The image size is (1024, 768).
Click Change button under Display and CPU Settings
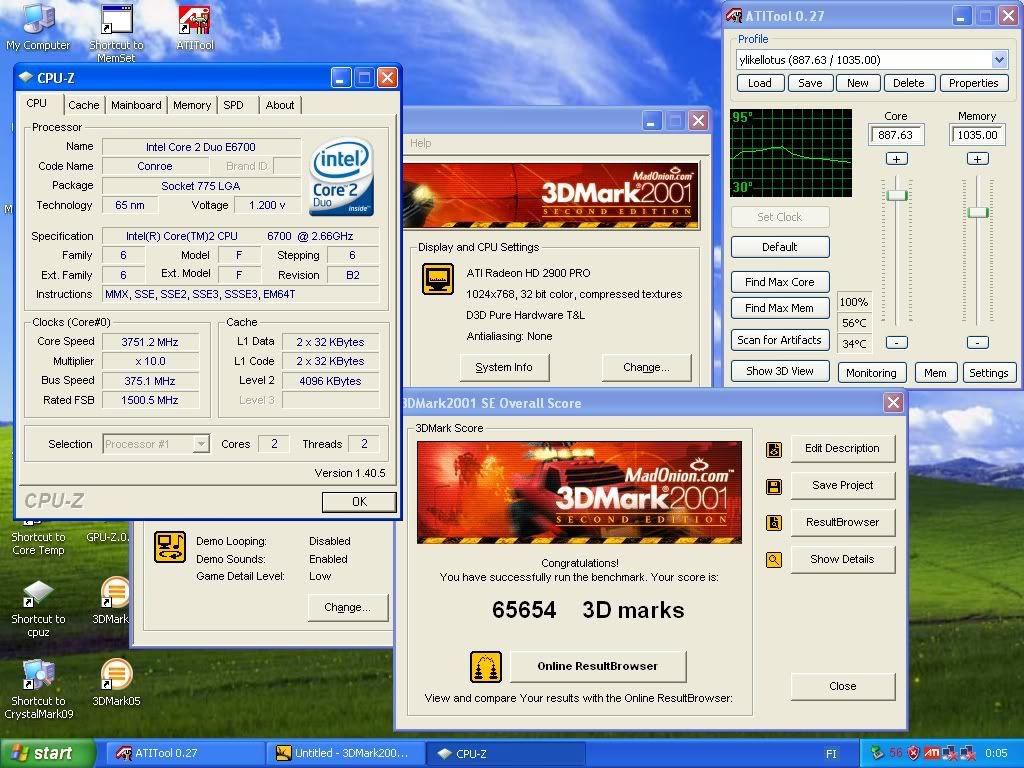647,368
